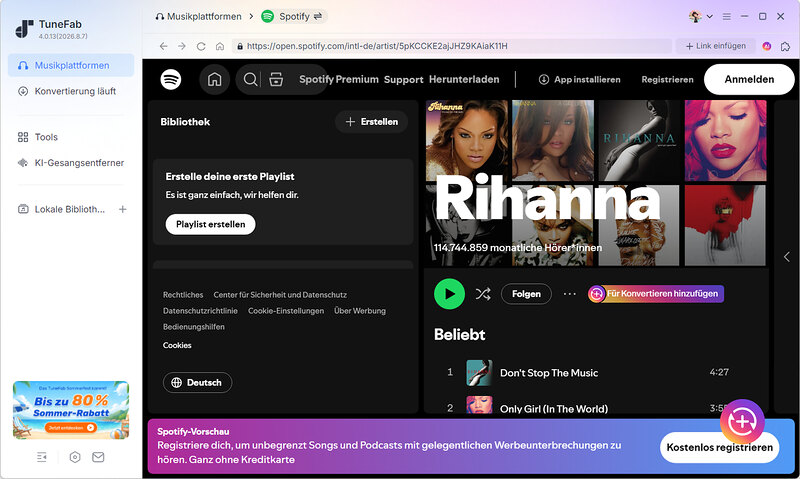Image resolution: width=800 pixels, height=479 pixels.
Task: Open the Support link
Action: pyautogui.click(x=404, y=80)
